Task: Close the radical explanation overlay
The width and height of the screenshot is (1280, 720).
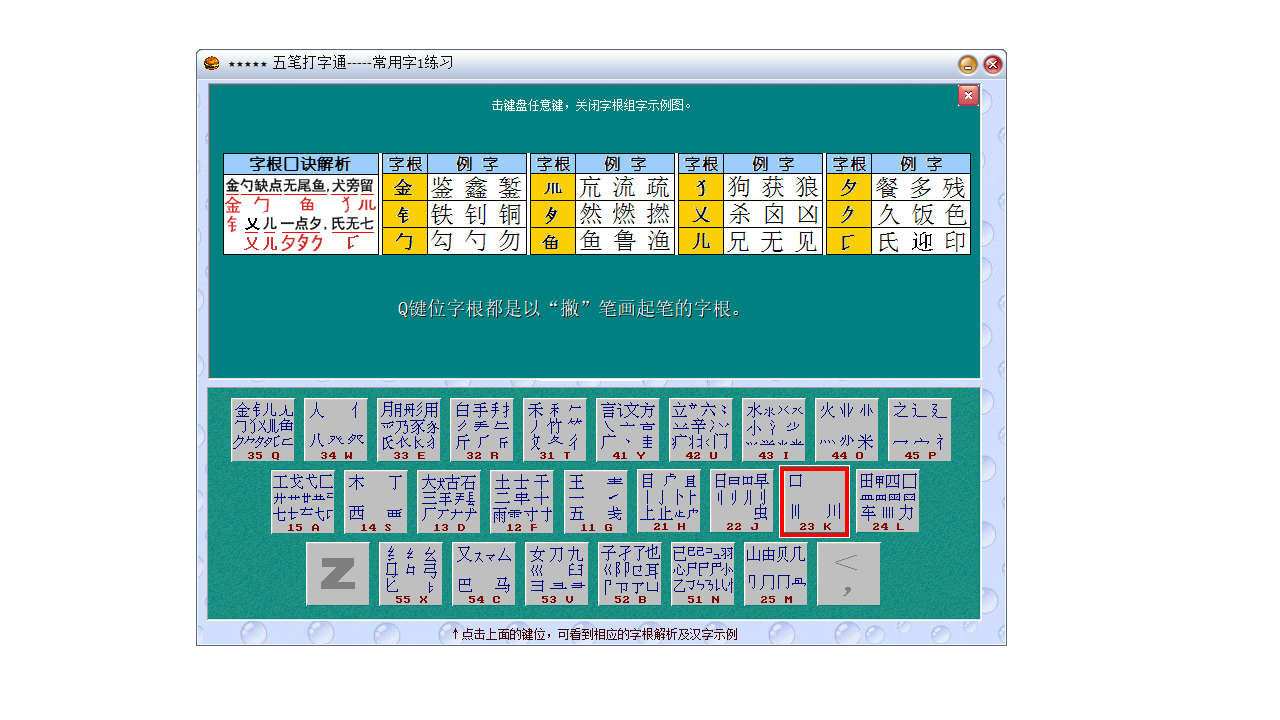Action: click(967, 95)
